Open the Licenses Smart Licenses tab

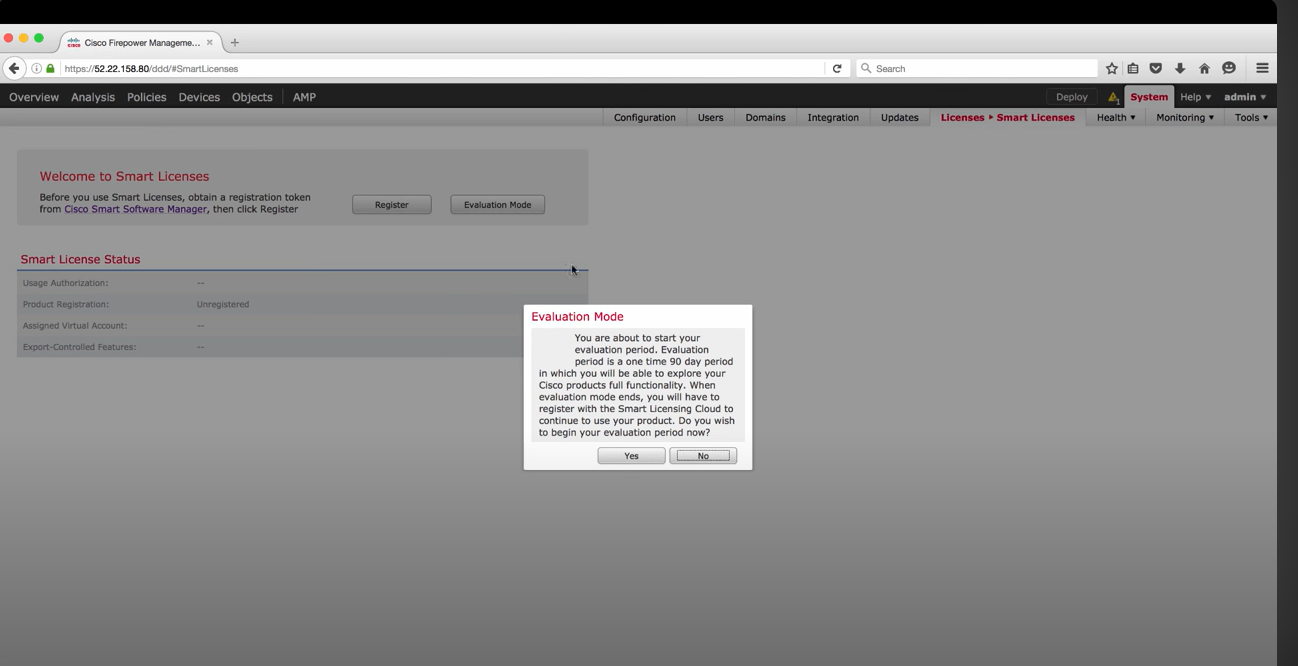(1008, 117)
